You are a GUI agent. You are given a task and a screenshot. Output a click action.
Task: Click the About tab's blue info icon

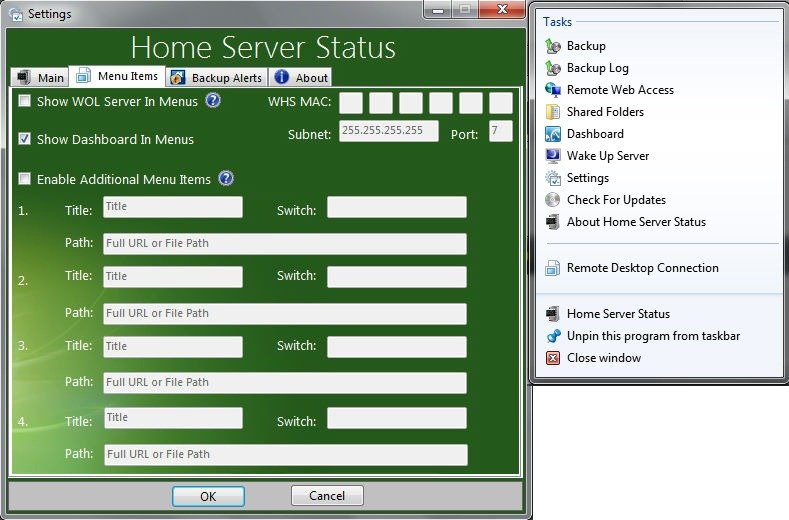pos(281,77)
